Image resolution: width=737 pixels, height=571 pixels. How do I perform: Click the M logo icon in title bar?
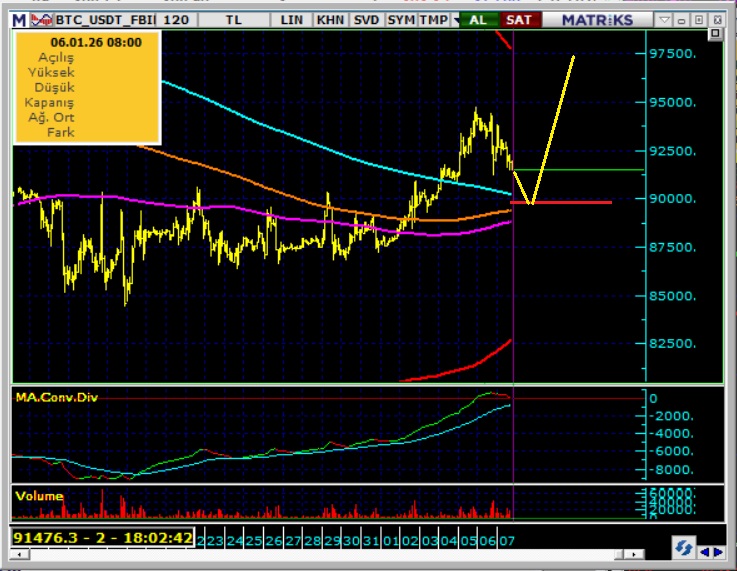click(19, 19)
